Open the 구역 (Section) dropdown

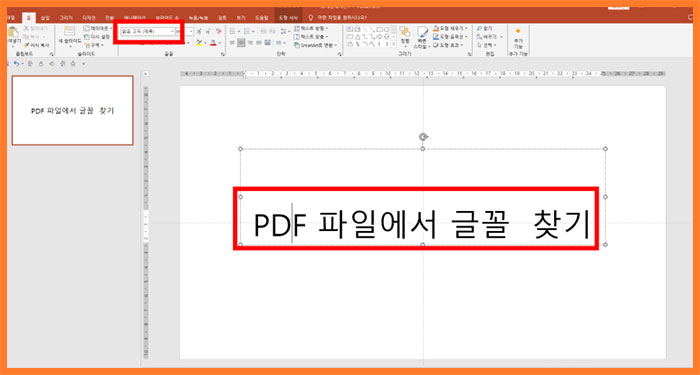pyautogui.click(x=94, y=45)
